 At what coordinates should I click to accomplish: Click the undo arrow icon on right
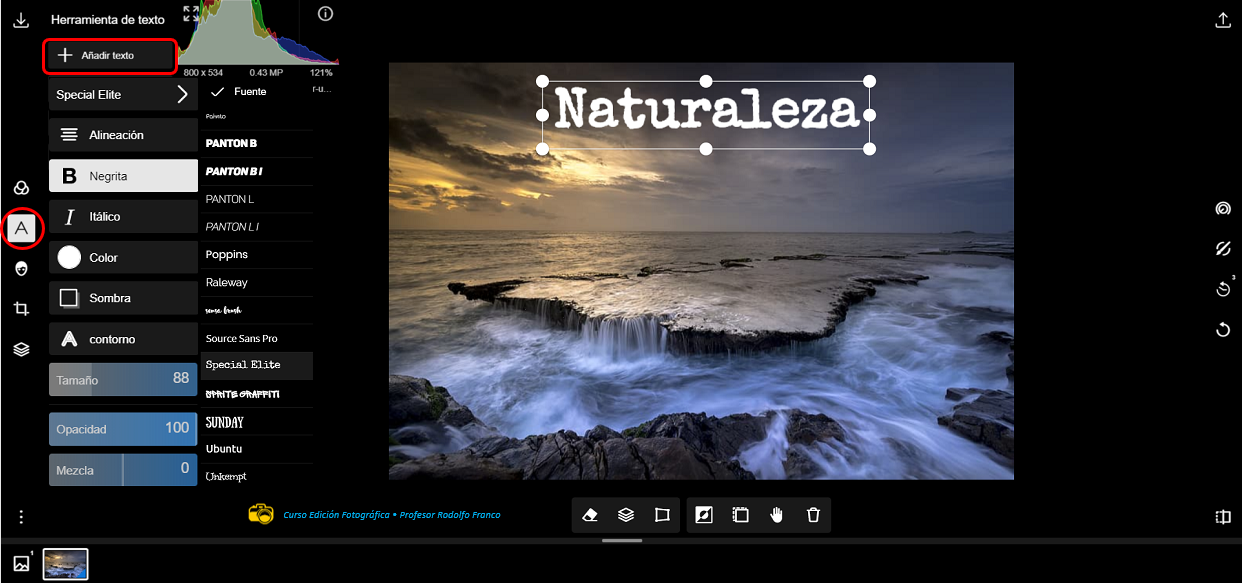pyautogui.click(x=1222, y=329)
